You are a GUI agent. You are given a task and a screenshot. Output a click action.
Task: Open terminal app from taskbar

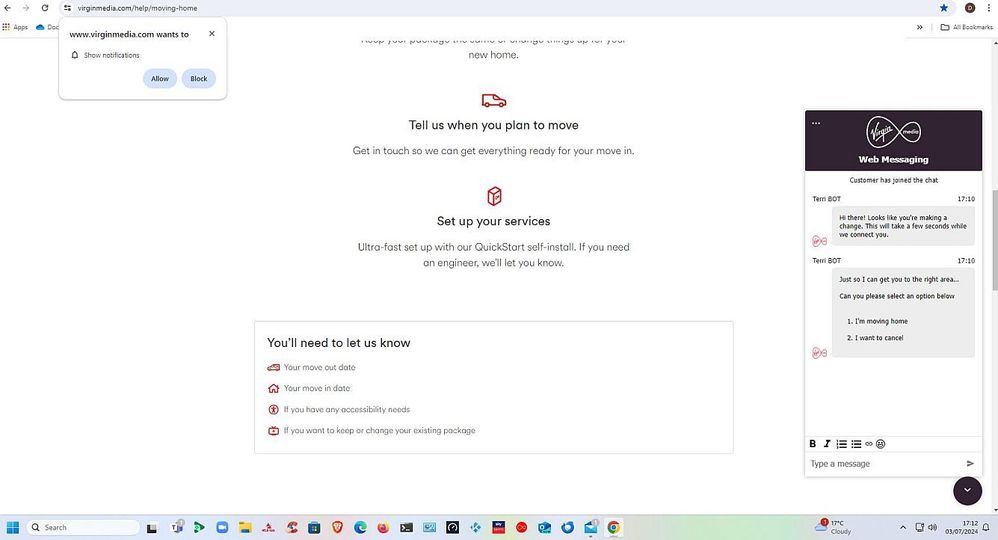(406, 527)
